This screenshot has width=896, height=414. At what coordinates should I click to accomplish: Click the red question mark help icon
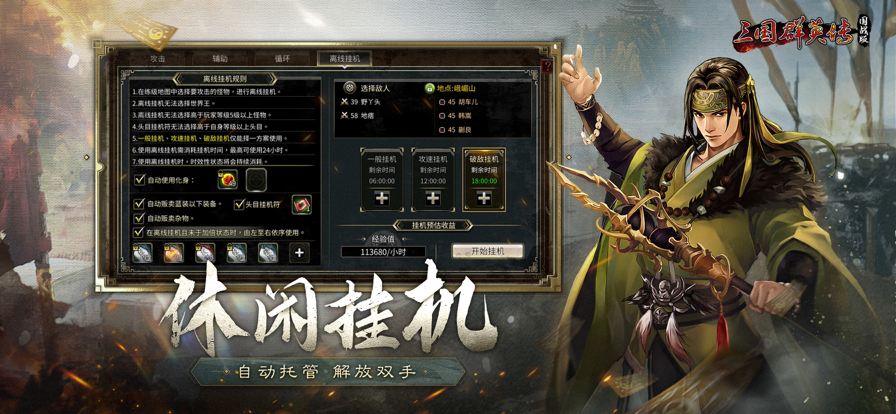547,65
